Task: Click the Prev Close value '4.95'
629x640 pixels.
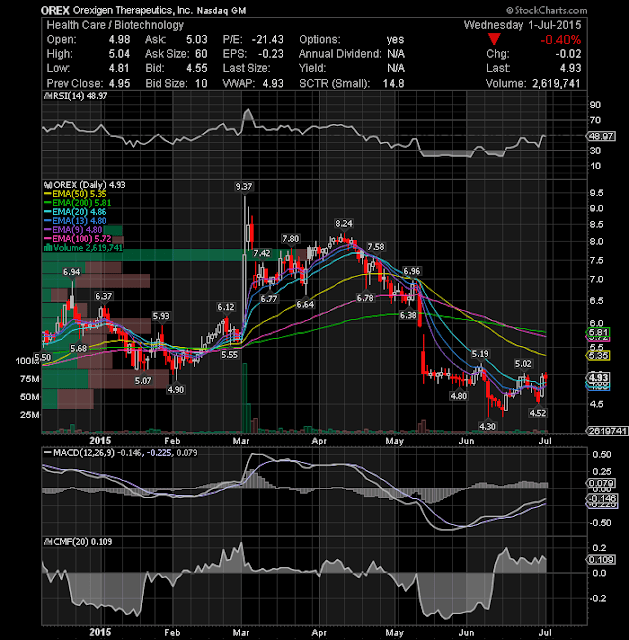Action: pos(119,83)
